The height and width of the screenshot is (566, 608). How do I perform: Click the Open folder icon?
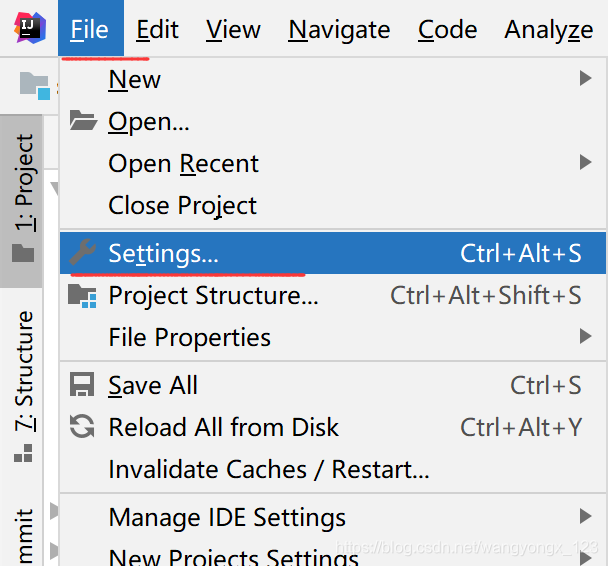(82, 122)
